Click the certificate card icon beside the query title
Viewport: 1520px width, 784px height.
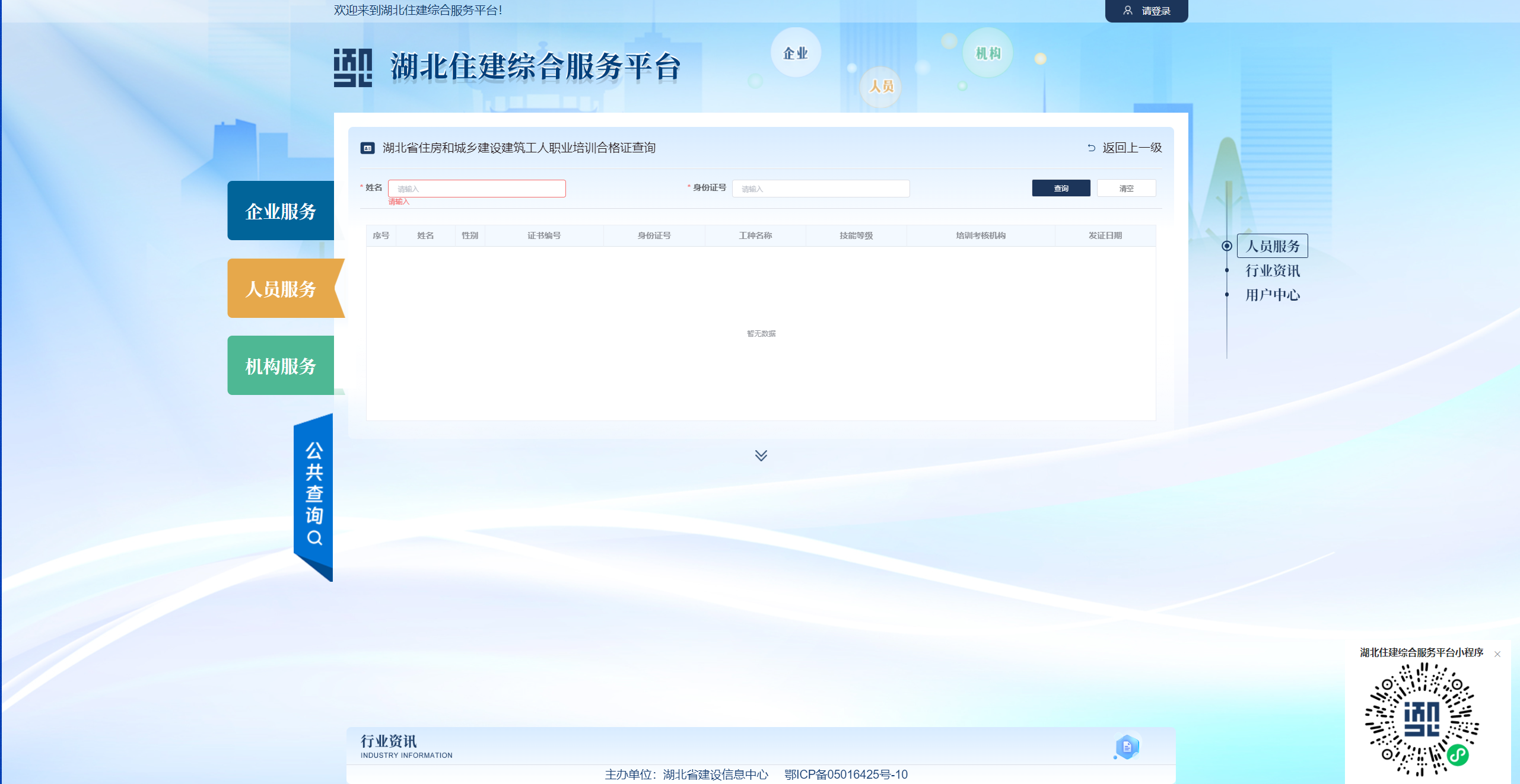tap(368, 148)
